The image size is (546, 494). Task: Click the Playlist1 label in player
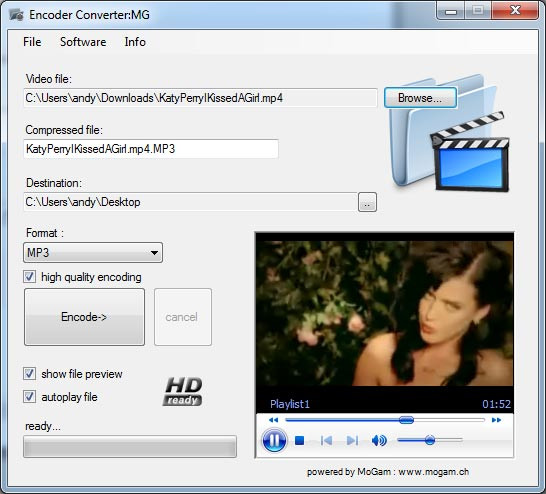click(x=290, y=404)
